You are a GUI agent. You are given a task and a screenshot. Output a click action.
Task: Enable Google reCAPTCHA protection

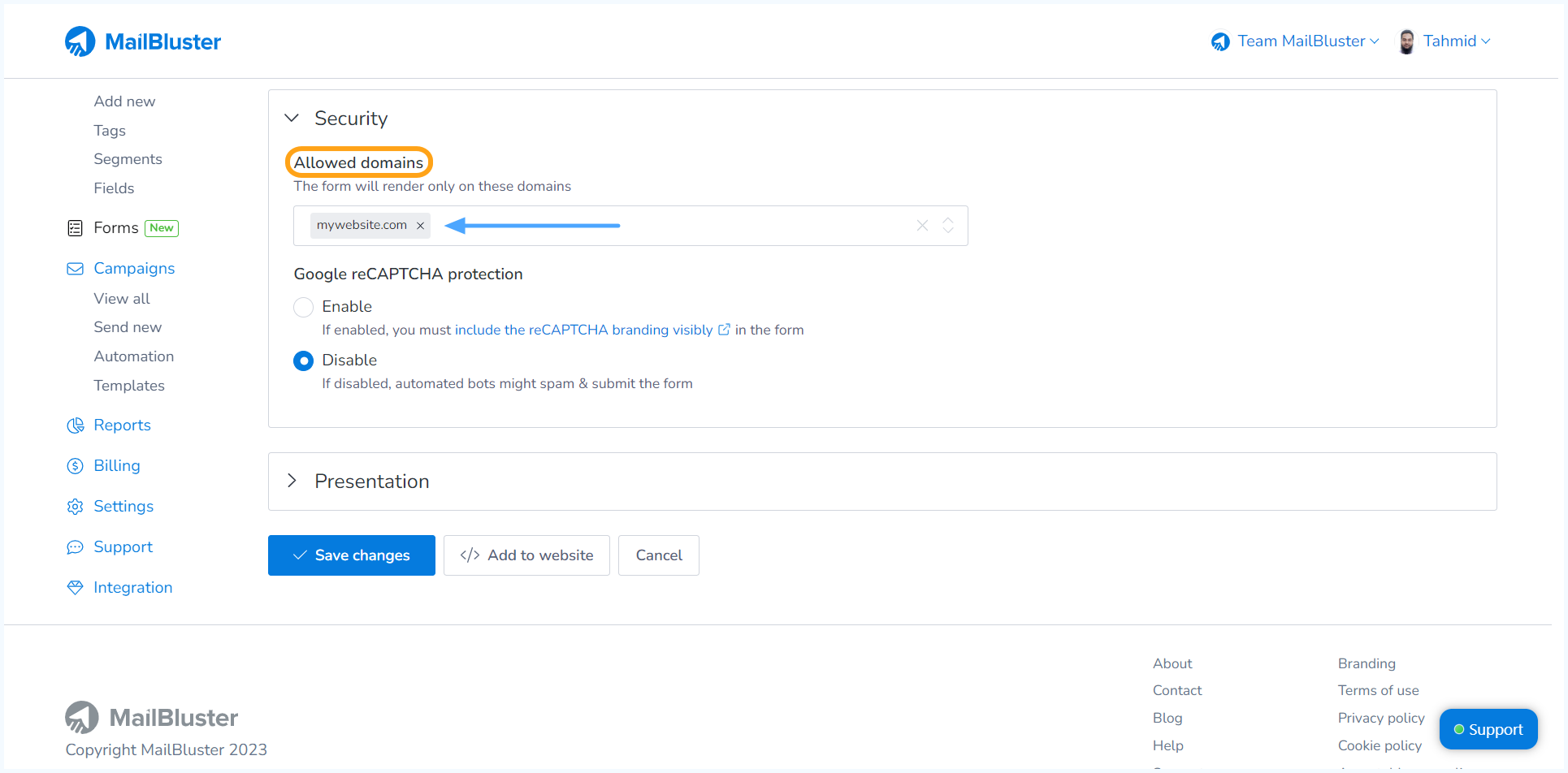coord(303,307)
